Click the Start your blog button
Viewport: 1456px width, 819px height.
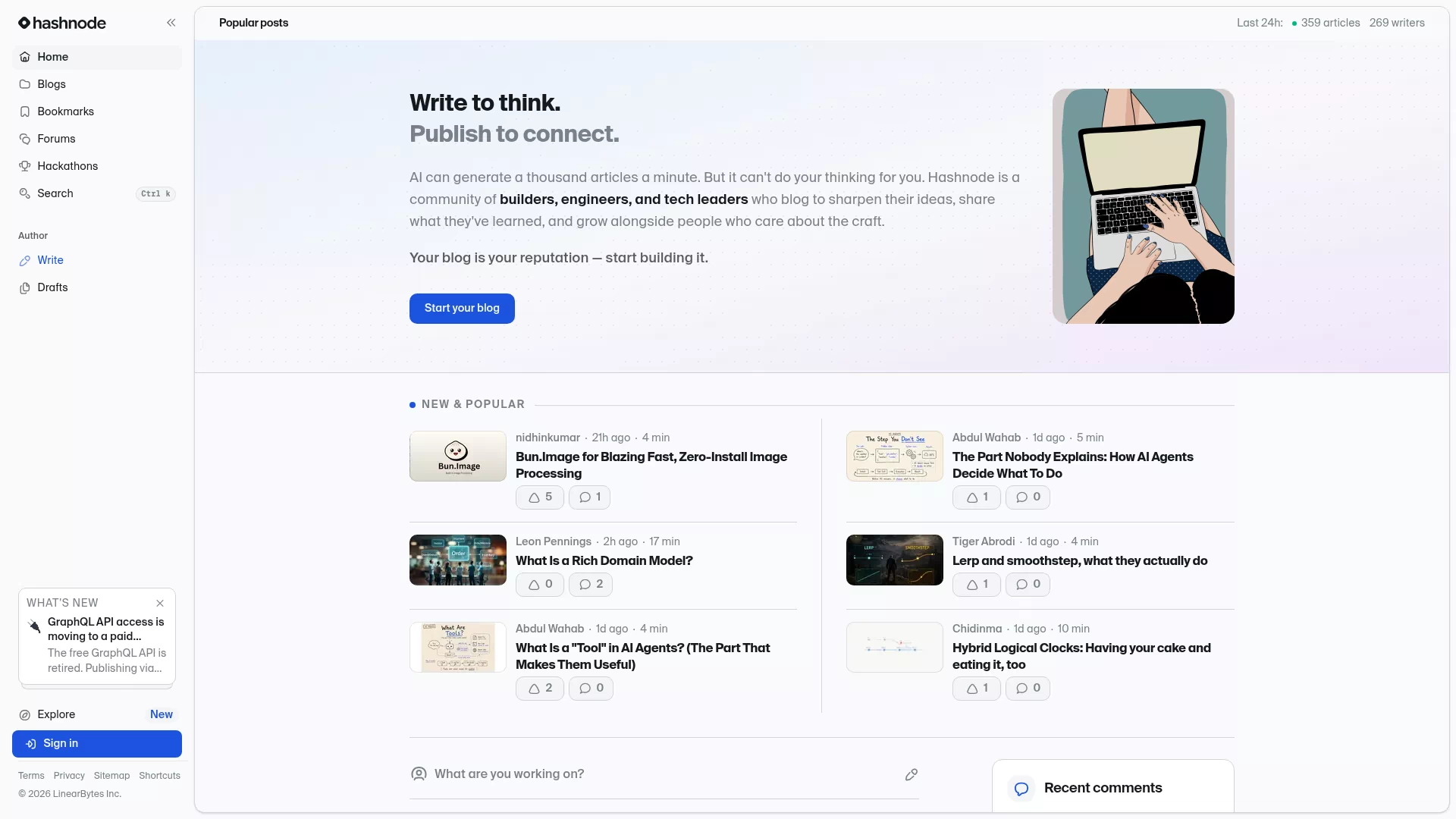coord(462,309)
